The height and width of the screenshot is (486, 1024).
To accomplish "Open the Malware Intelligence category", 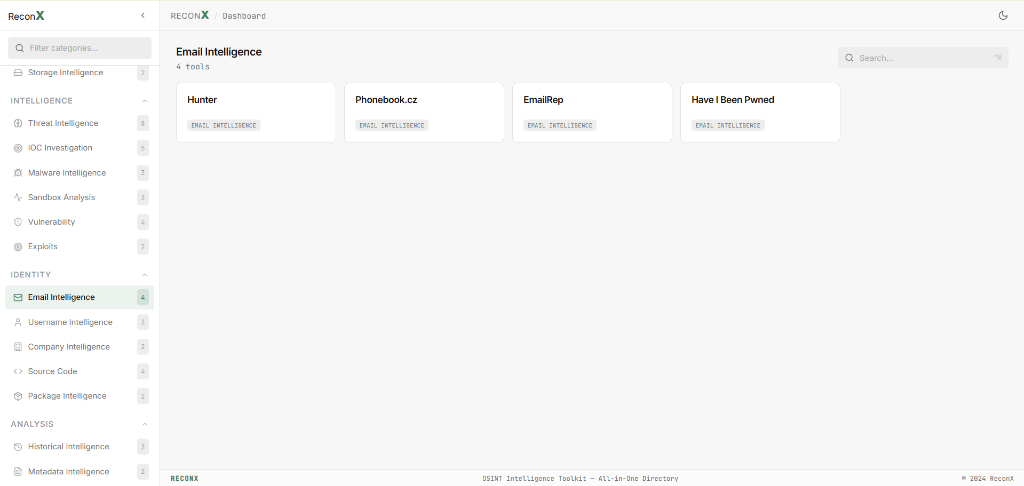I will pyautogui.click(x=80, y=172).
